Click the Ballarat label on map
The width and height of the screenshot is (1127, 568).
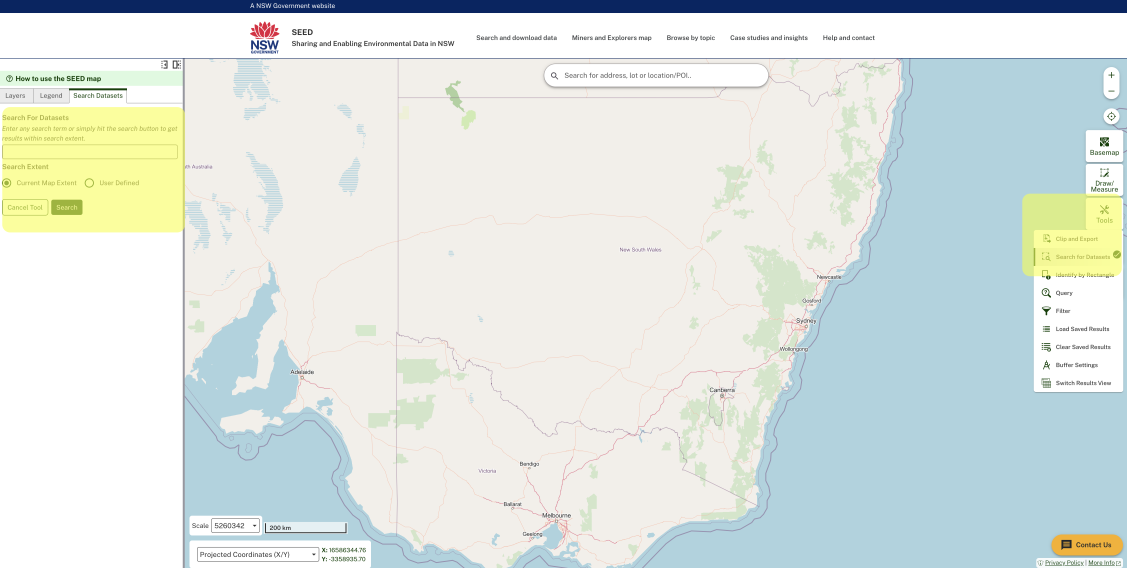point(512,504)
